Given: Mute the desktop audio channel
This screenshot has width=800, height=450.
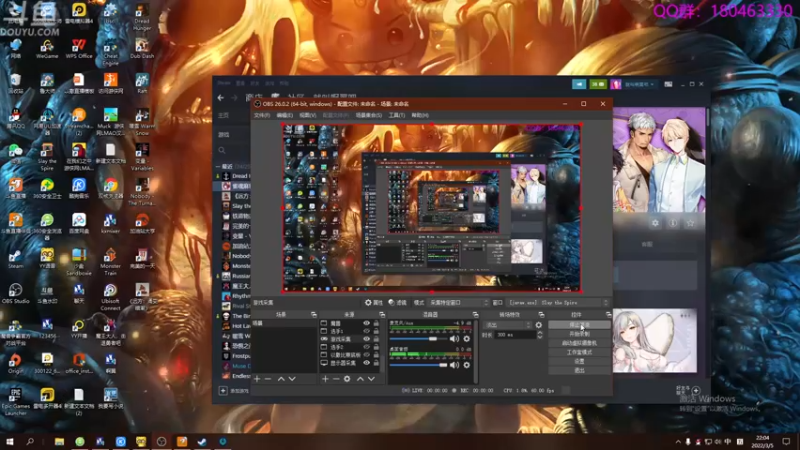Looking at the screenshot, I should pyautogui.click(x=454, y=365).
